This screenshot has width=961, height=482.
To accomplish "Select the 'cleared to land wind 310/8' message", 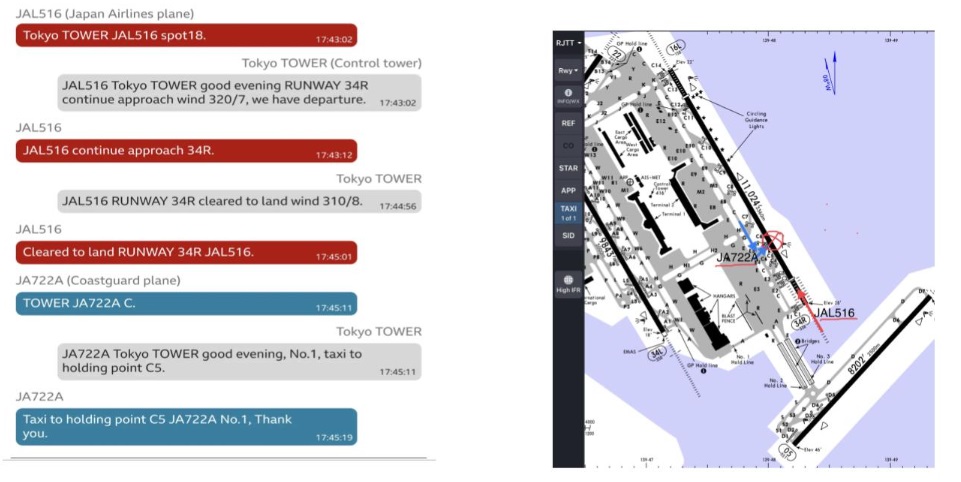I will click(240, 201).
